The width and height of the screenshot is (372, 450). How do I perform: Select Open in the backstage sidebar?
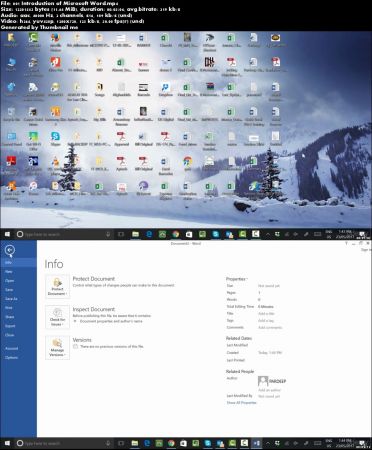pos(18,281)
